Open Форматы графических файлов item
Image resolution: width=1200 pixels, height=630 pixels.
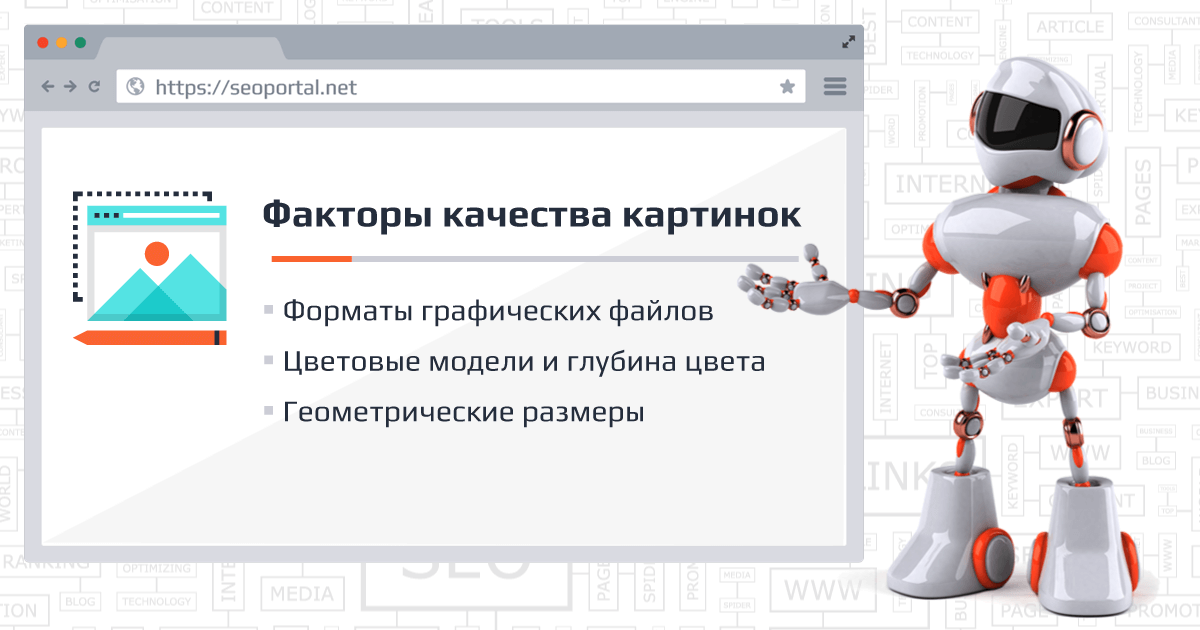pyautogui.click(x=497, y=311)
